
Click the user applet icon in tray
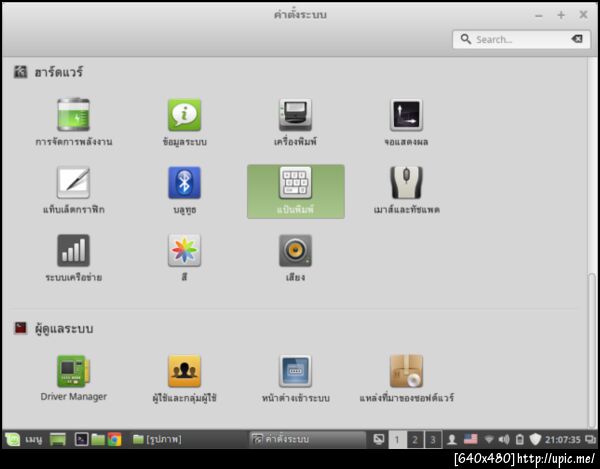tap(452, 440)
